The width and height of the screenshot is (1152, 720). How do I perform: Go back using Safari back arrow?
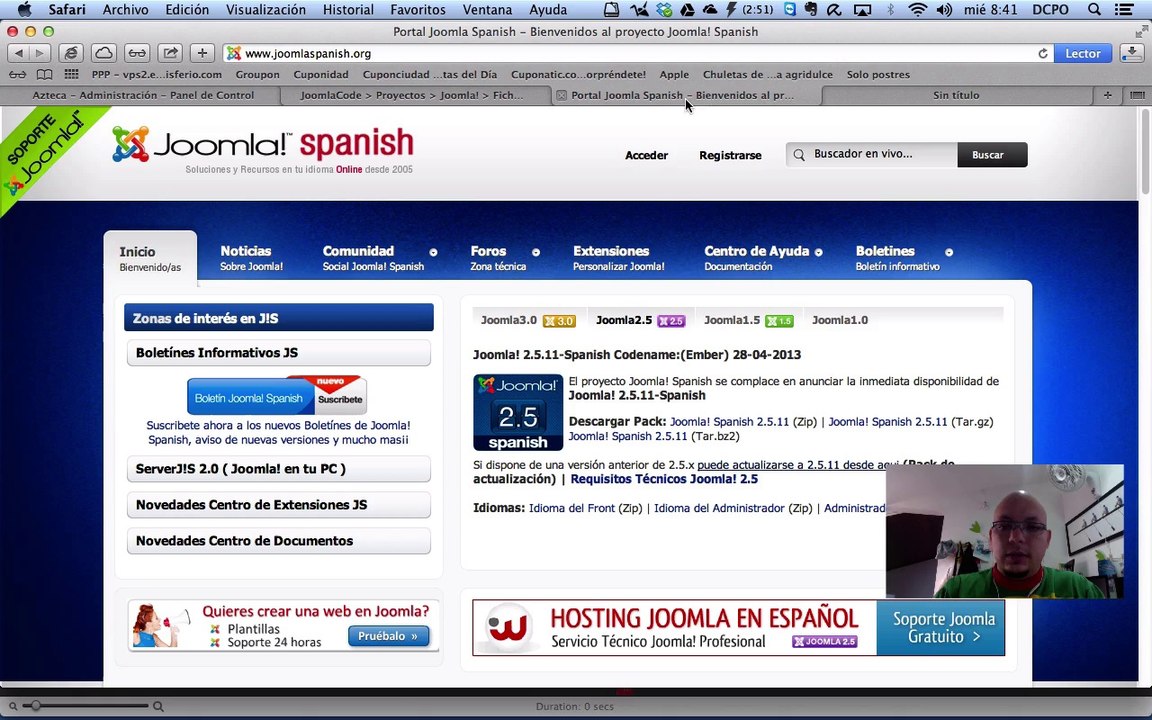(18, 53)
